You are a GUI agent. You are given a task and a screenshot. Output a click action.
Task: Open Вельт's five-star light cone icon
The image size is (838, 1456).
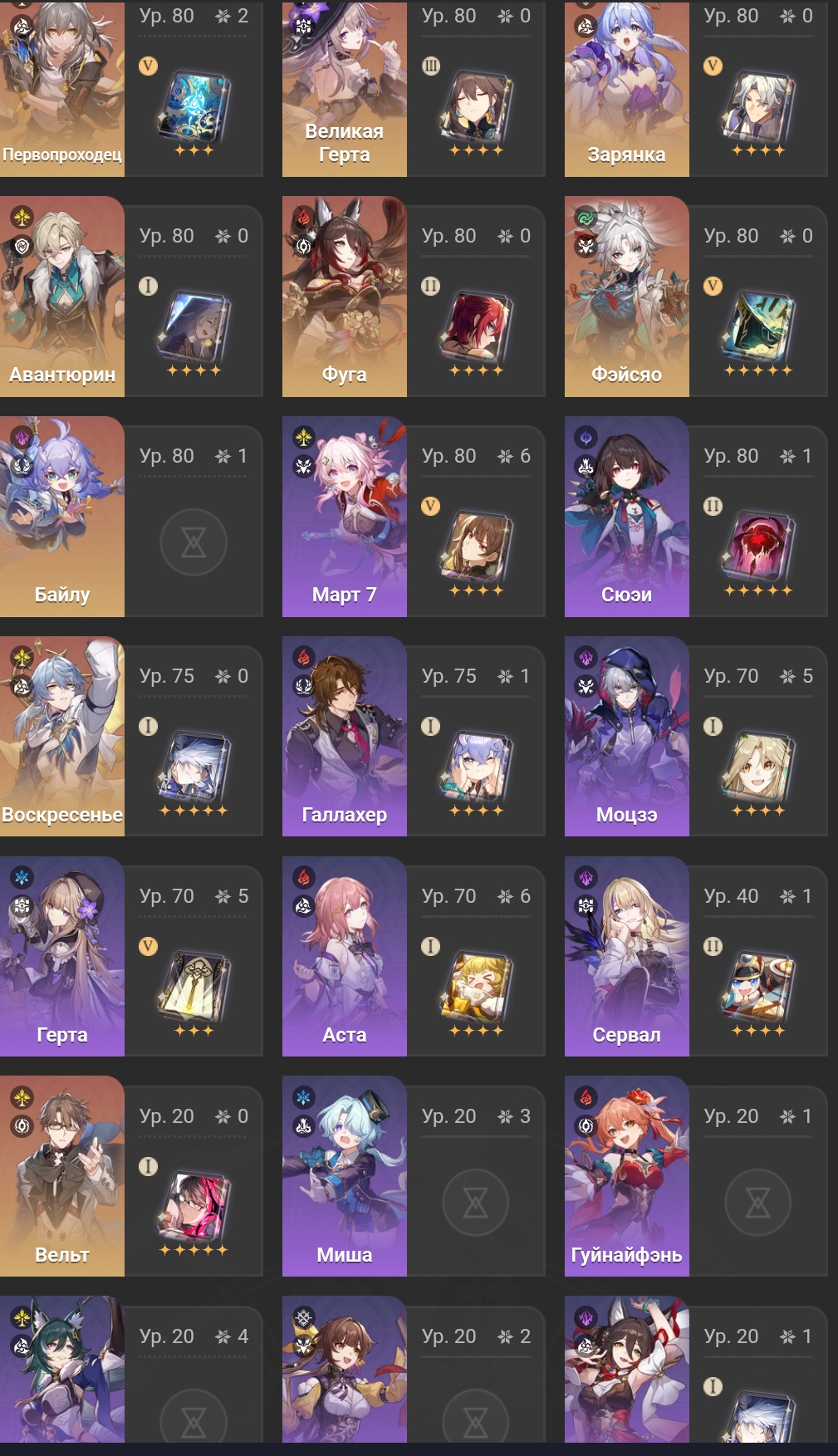pos(194,1204)
